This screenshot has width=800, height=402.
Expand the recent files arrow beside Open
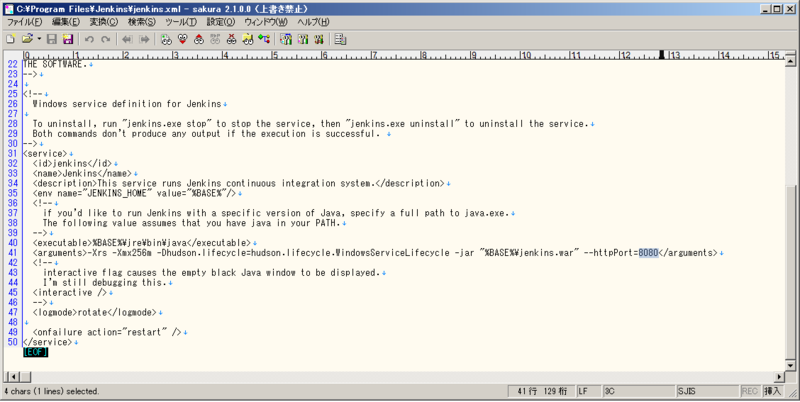pyautogui.click(x=39, y=39)
